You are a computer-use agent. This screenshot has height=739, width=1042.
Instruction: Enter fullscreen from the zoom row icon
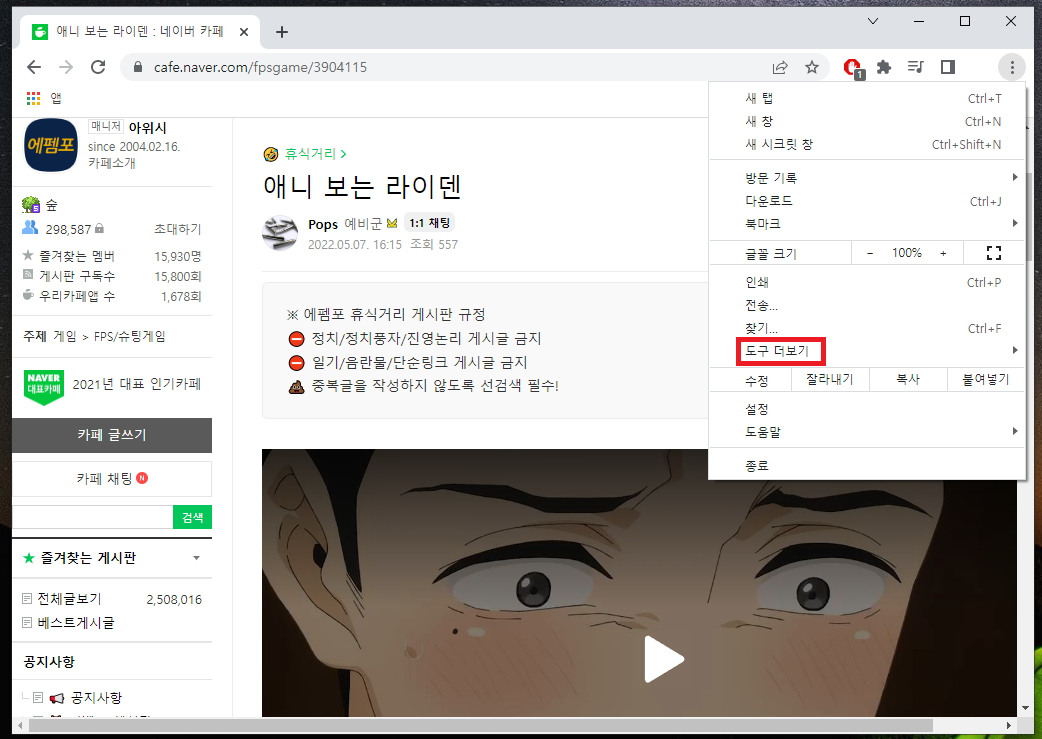[x=994, y=253]
